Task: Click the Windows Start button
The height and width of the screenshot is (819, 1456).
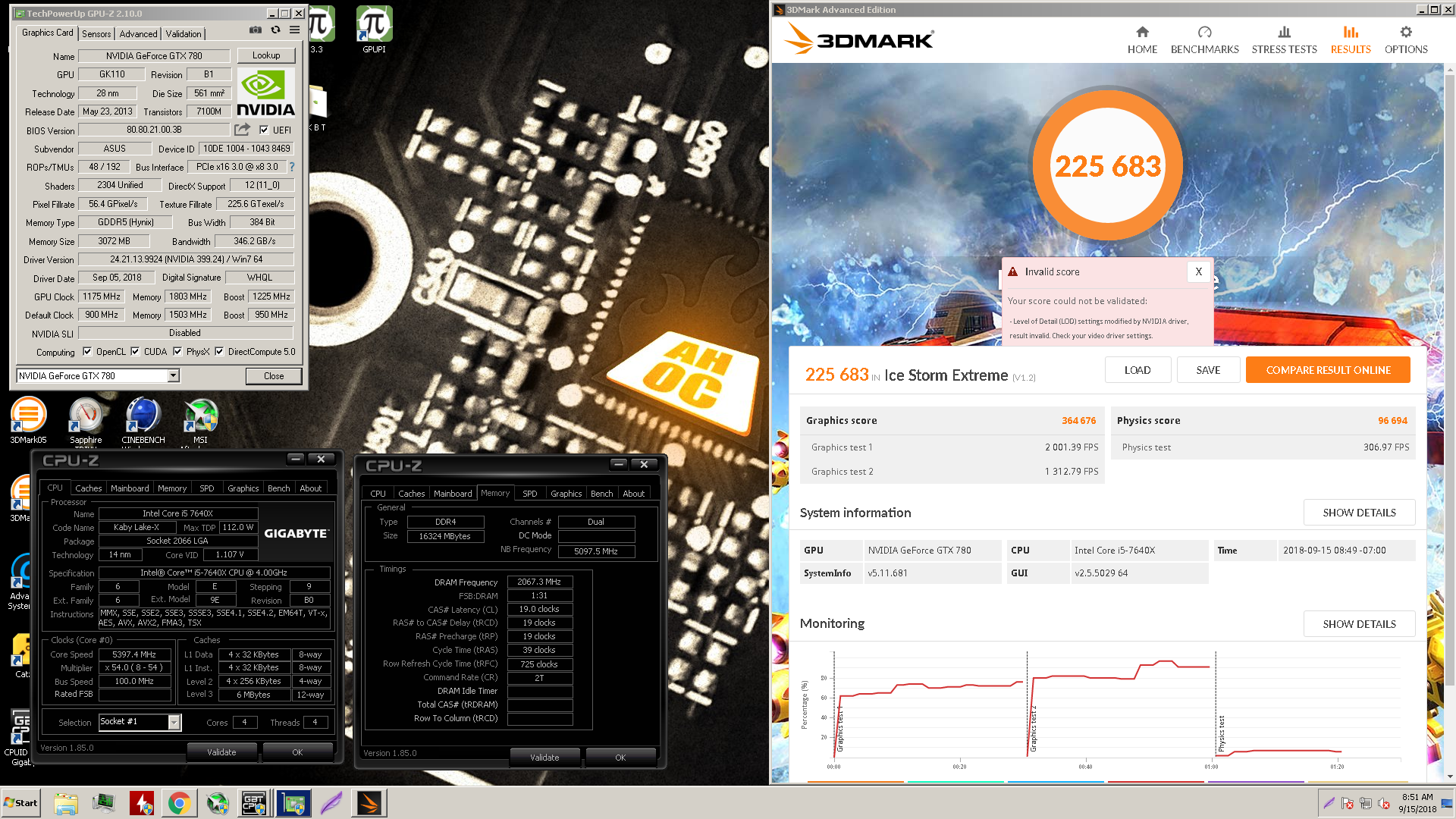Action: click(x=21, y=803)
